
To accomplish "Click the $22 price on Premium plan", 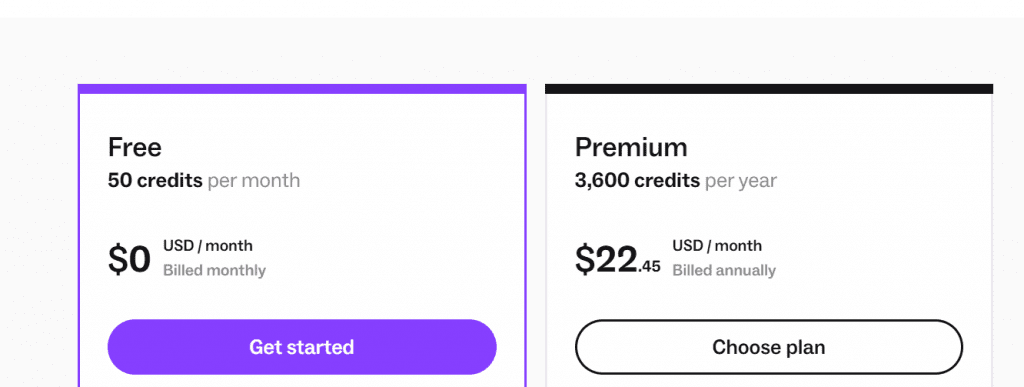I will tap(606, 259).
